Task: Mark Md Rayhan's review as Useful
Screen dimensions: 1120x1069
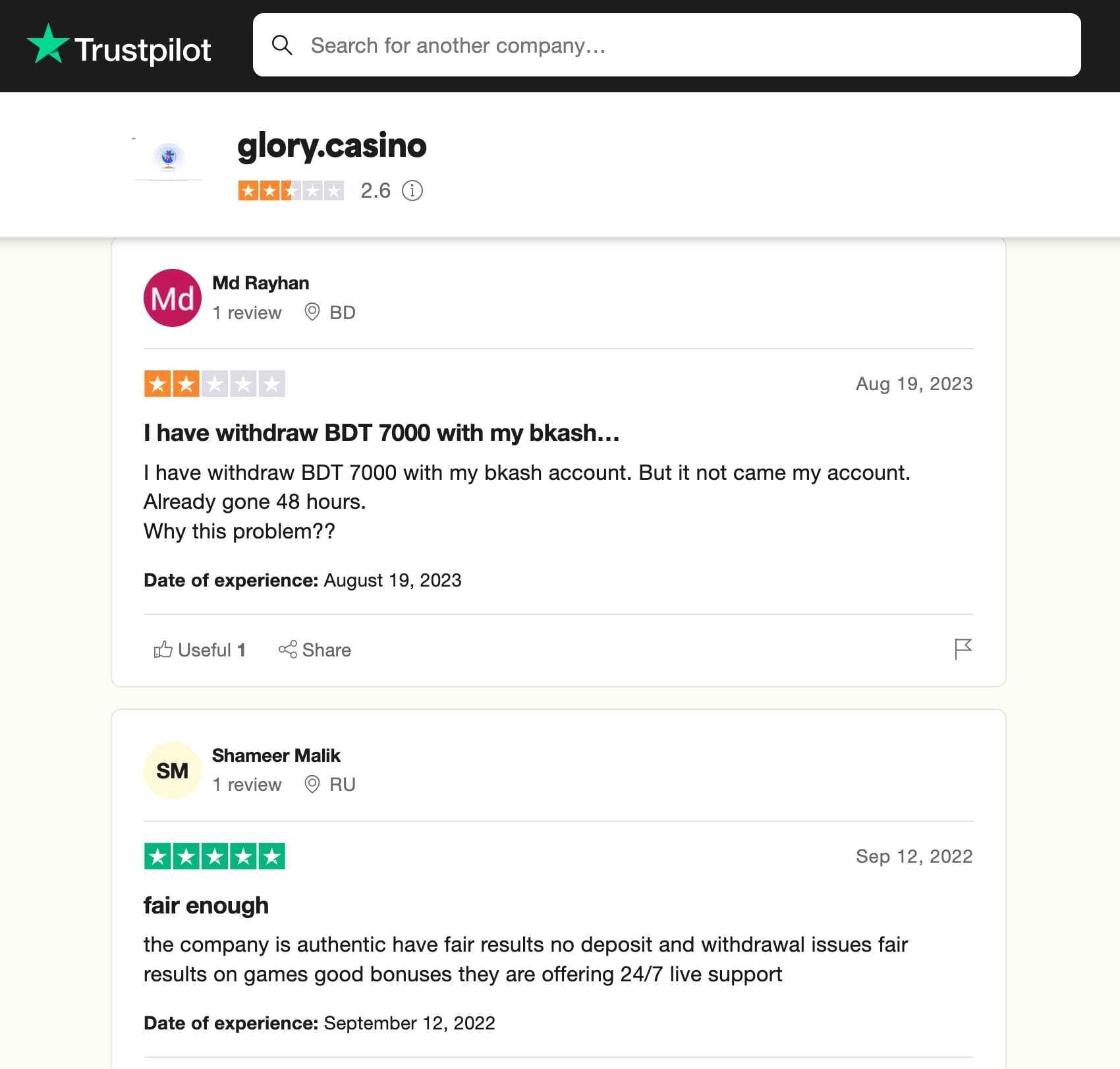Action: [199, 650]
